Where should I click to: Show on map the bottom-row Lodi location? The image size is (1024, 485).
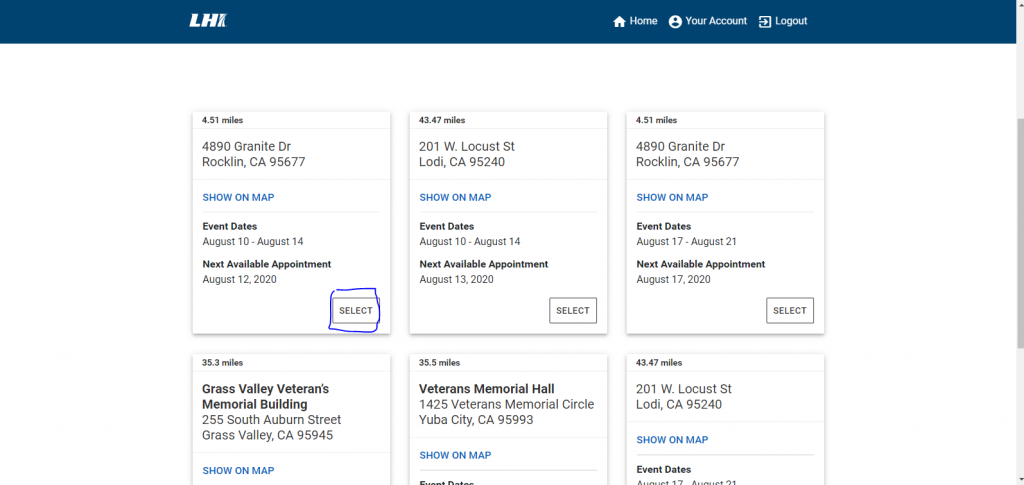pyautogui.click(x=672, y=440)
